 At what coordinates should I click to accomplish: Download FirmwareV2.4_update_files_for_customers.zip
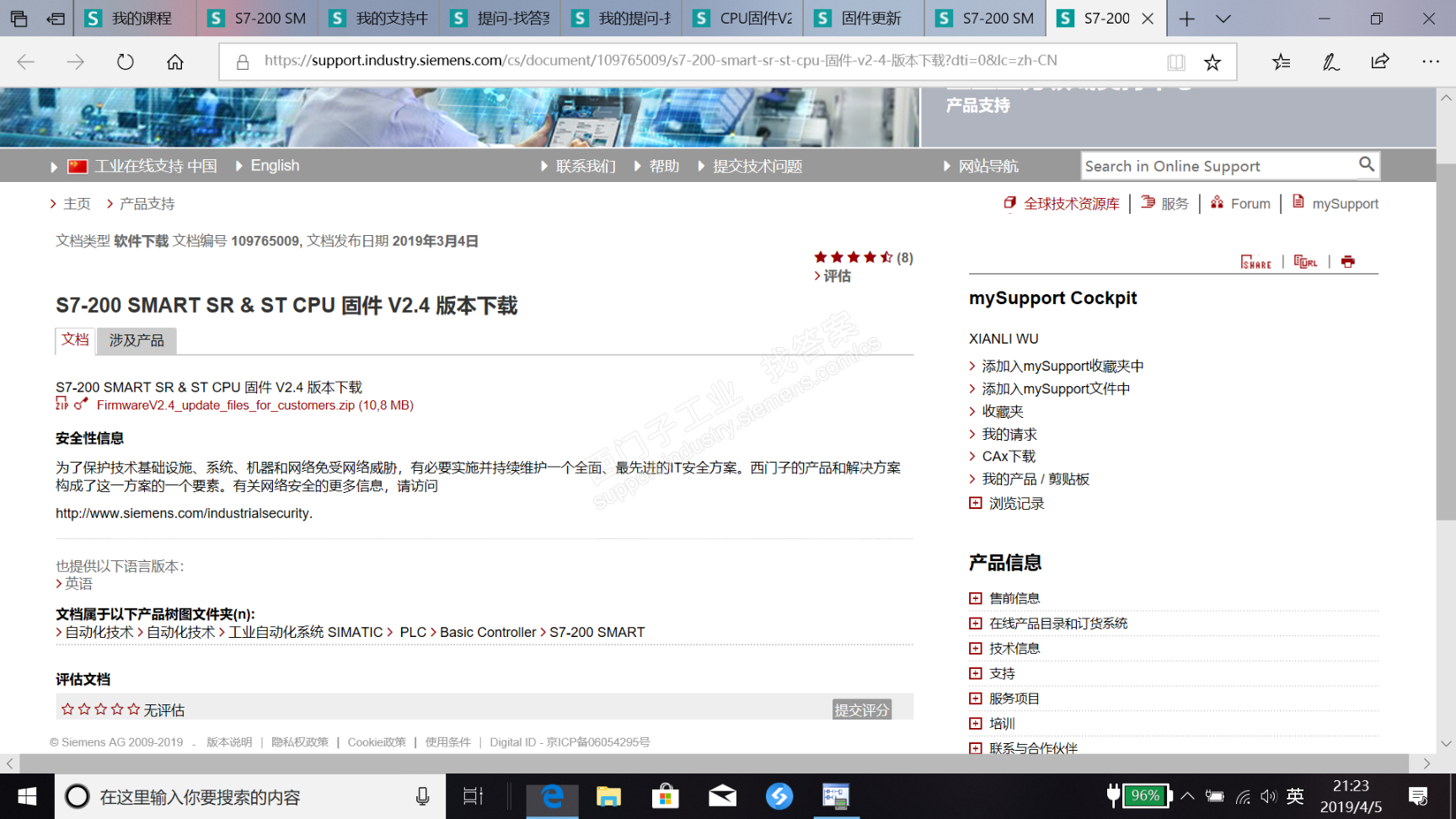254,405
